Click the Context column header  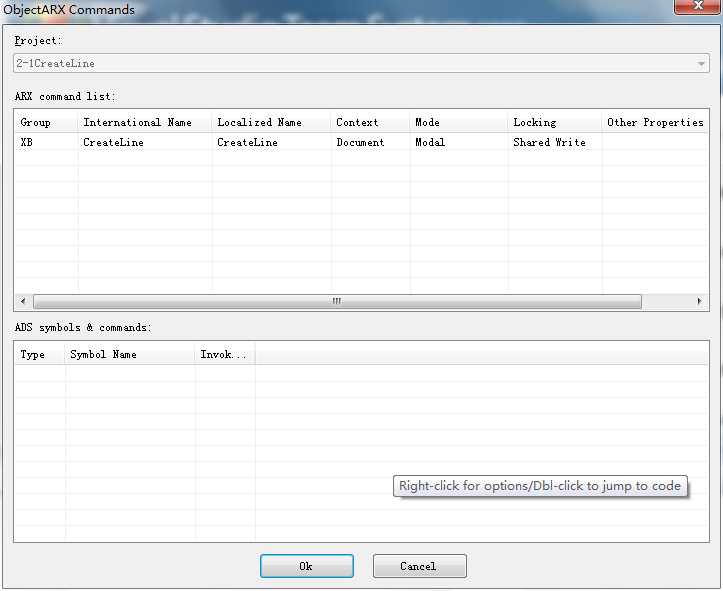(370, 122)
